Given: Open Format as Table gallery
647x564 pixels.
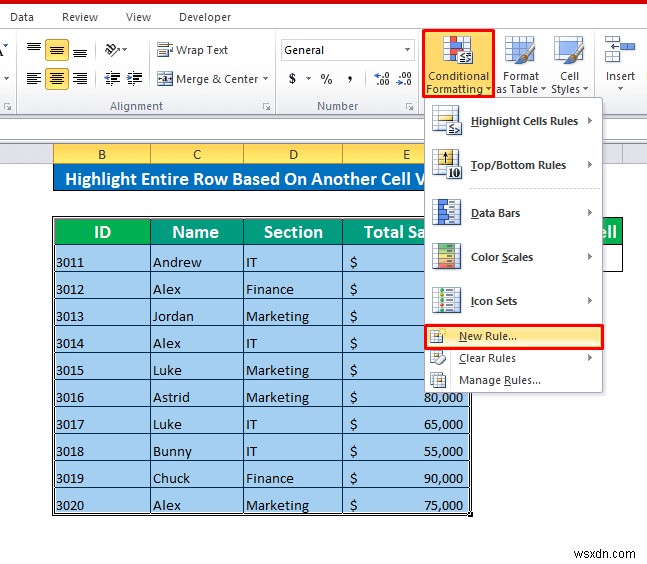Looking at the screenshot, I should (x=521, y=64).
